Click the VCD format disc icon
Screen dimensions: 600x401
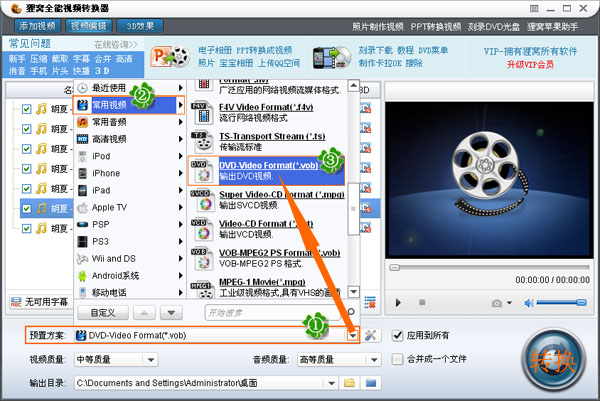click(202, 229)
